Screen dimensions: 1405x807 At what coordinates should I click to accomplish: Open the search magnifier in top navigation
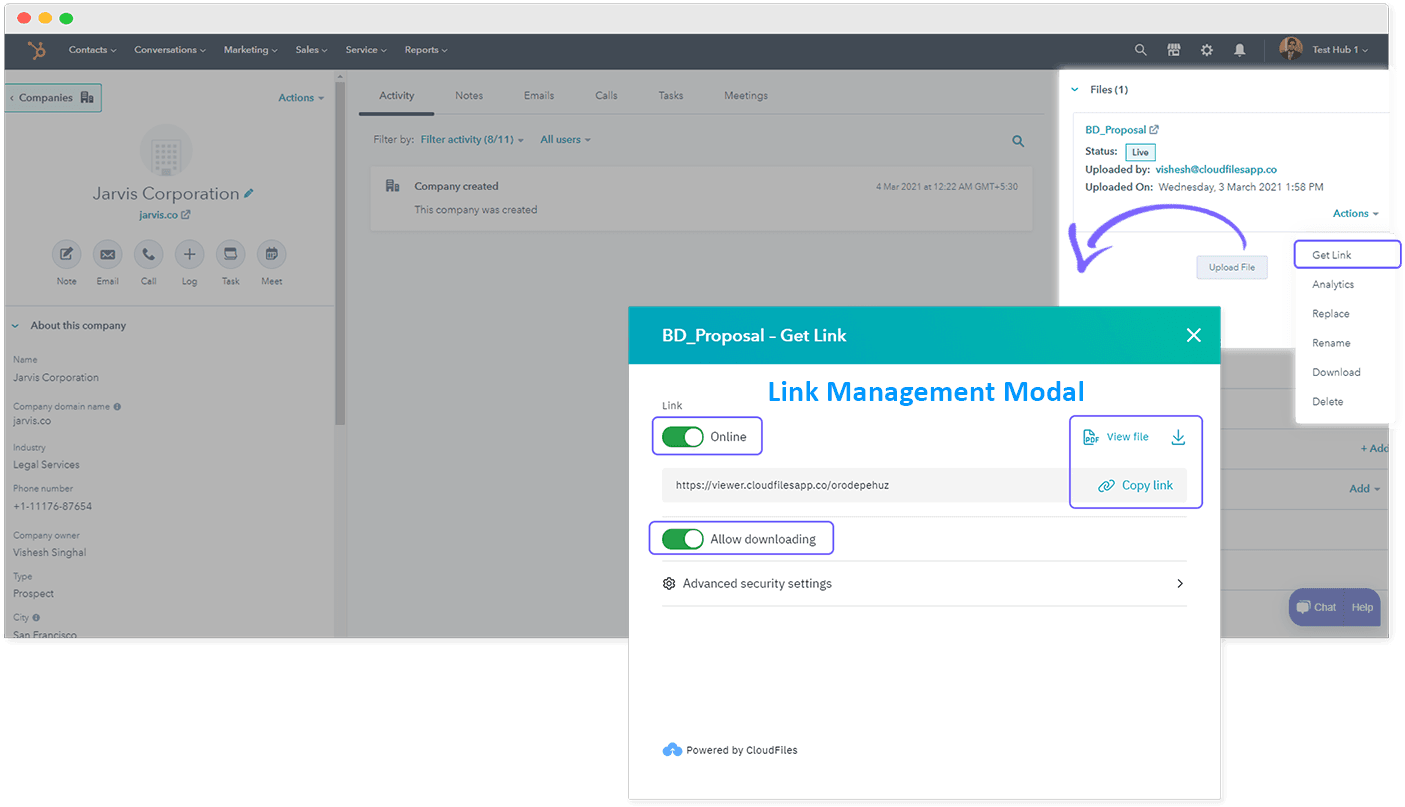(x=1141, y=50)
